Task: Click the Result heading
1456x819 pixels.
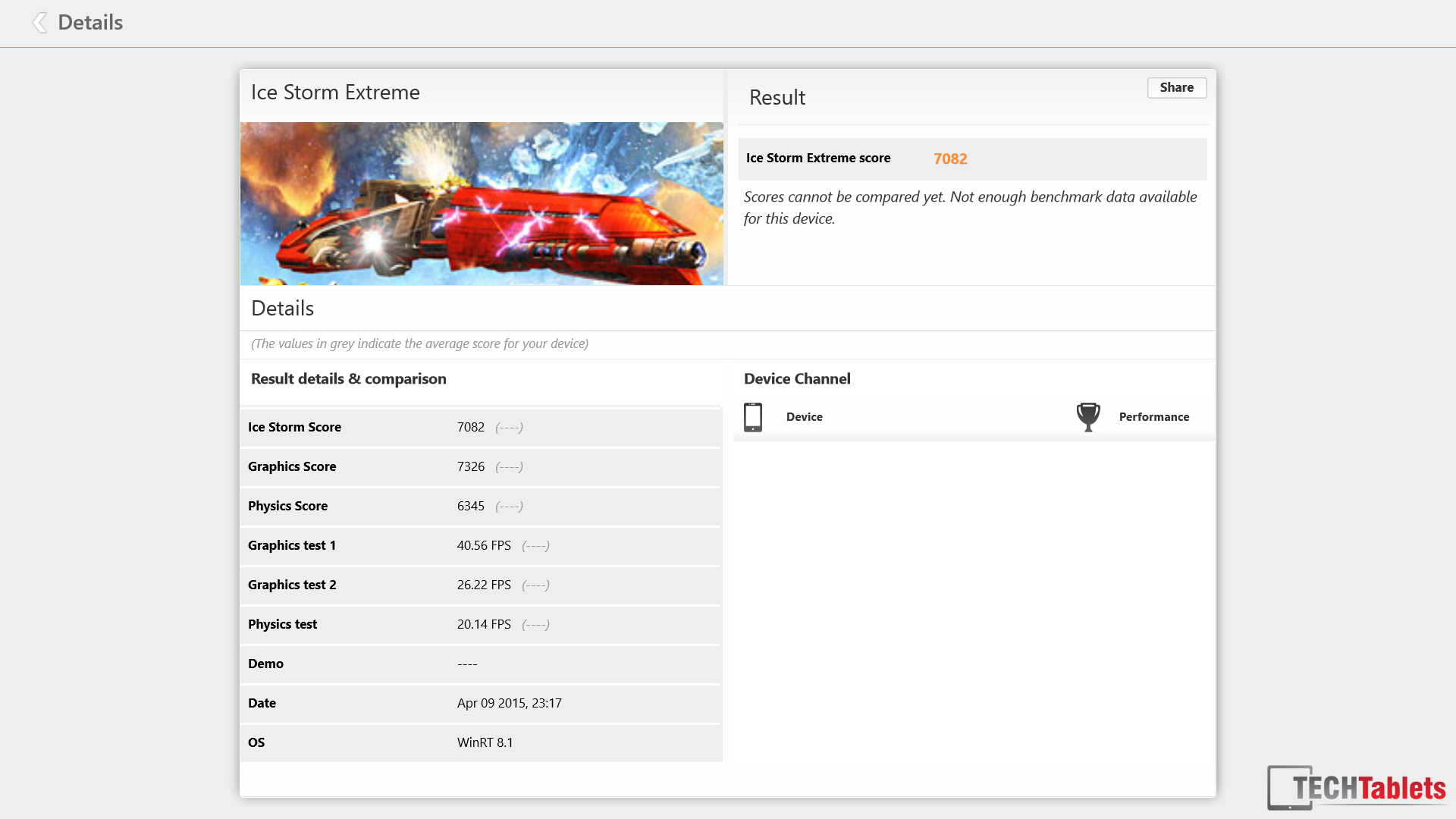Action: click(777, 97)
